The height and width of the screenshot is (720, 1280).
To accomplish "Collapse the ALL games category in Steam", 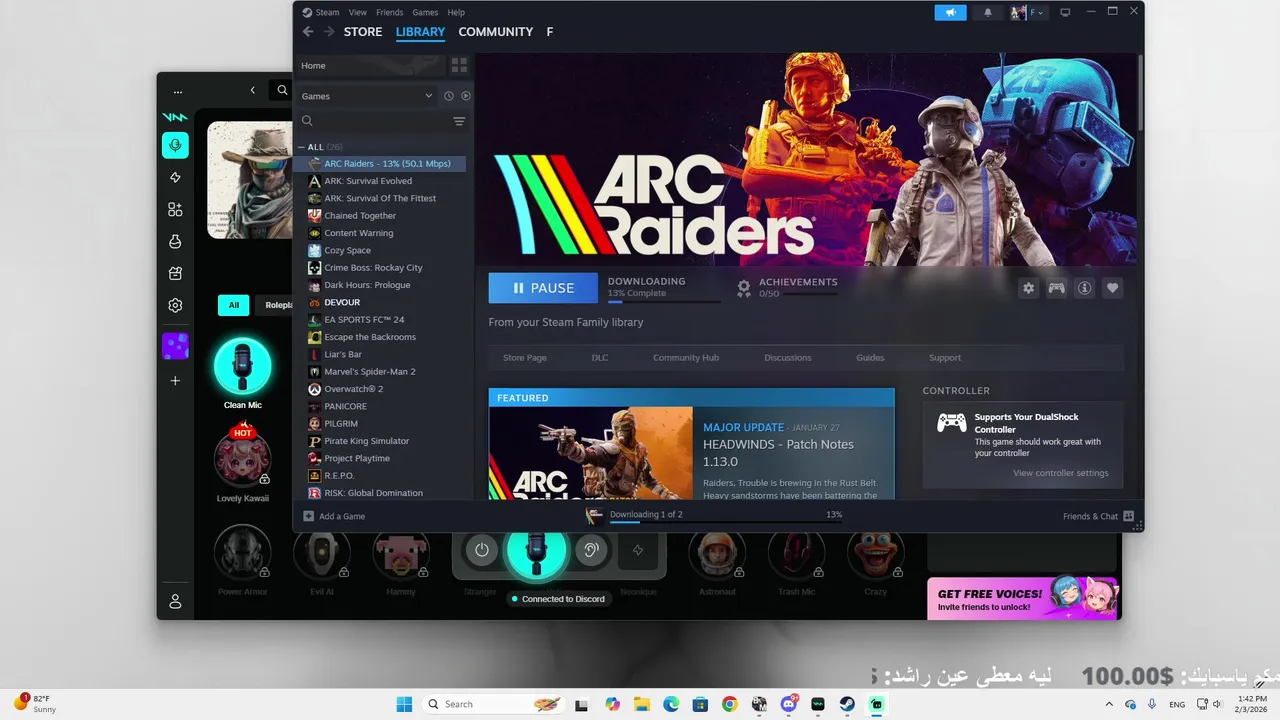I will click(x=302, y=147).
